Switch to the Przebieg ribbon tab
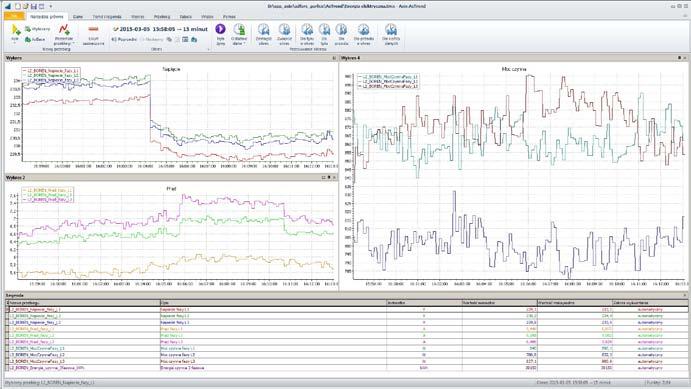The image size is (691, 389). point(162,17)
